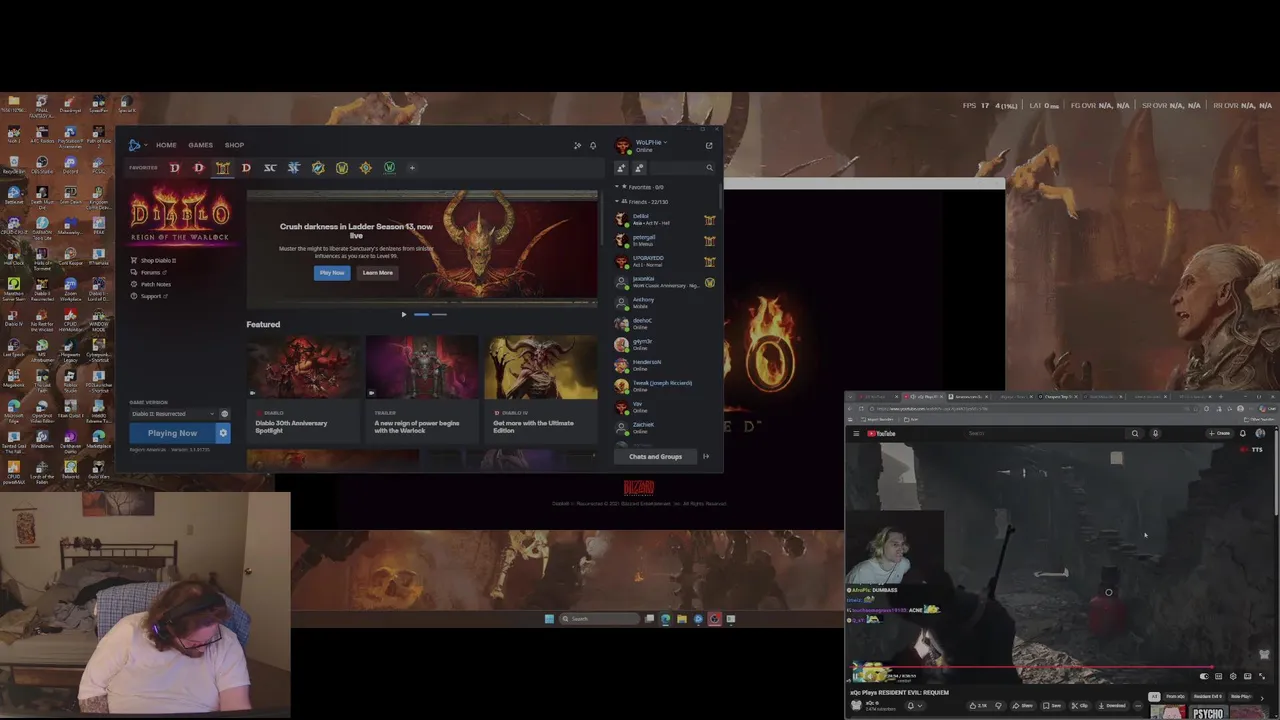Click Add Friend icon in friends panel
This screenshot has width=1280, height=720.
click(x=621, y=168)
